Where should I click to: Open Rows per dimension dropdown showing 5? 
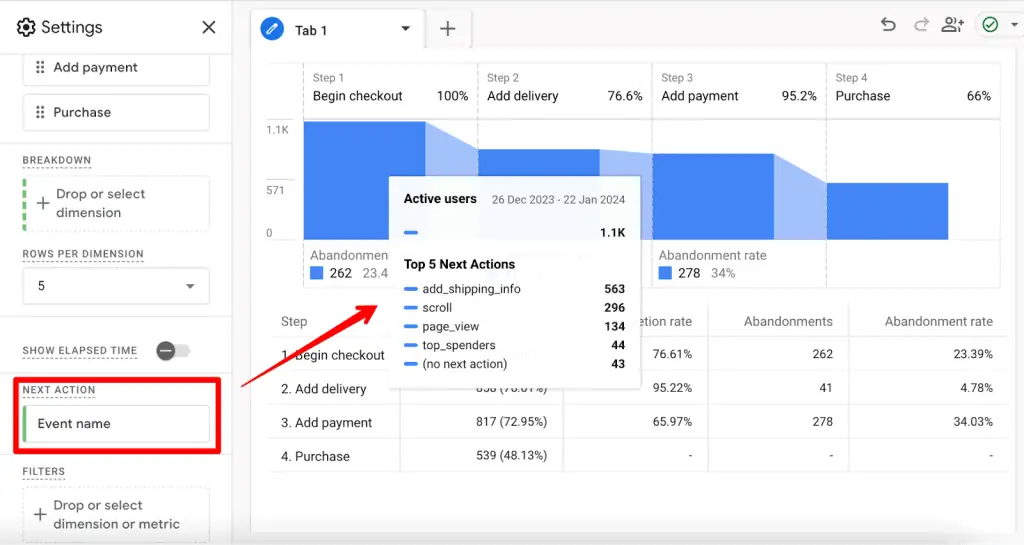(116, 286)
